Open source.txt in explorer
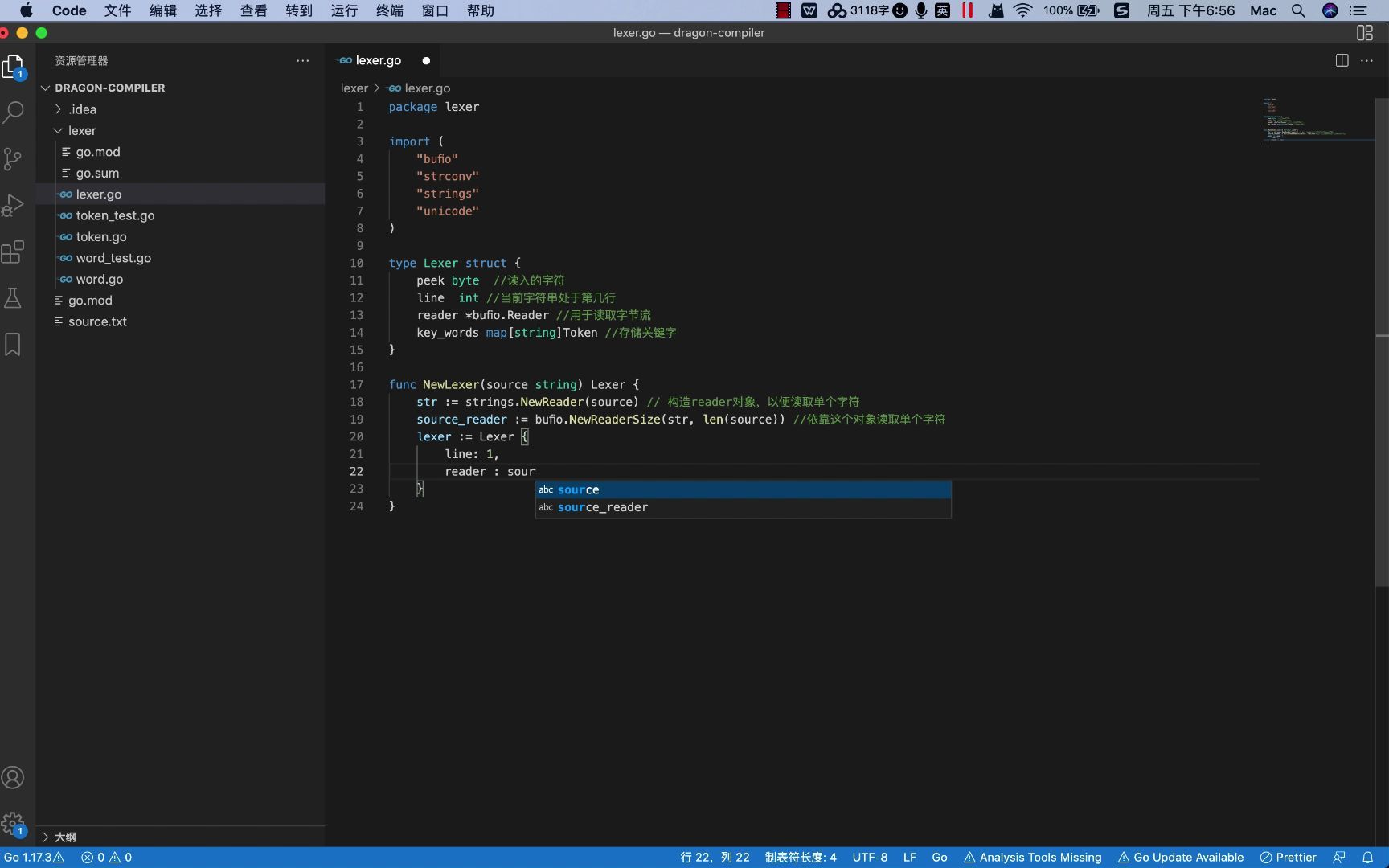The width and height of the screenshot is (1389, 868). point(97,321)
